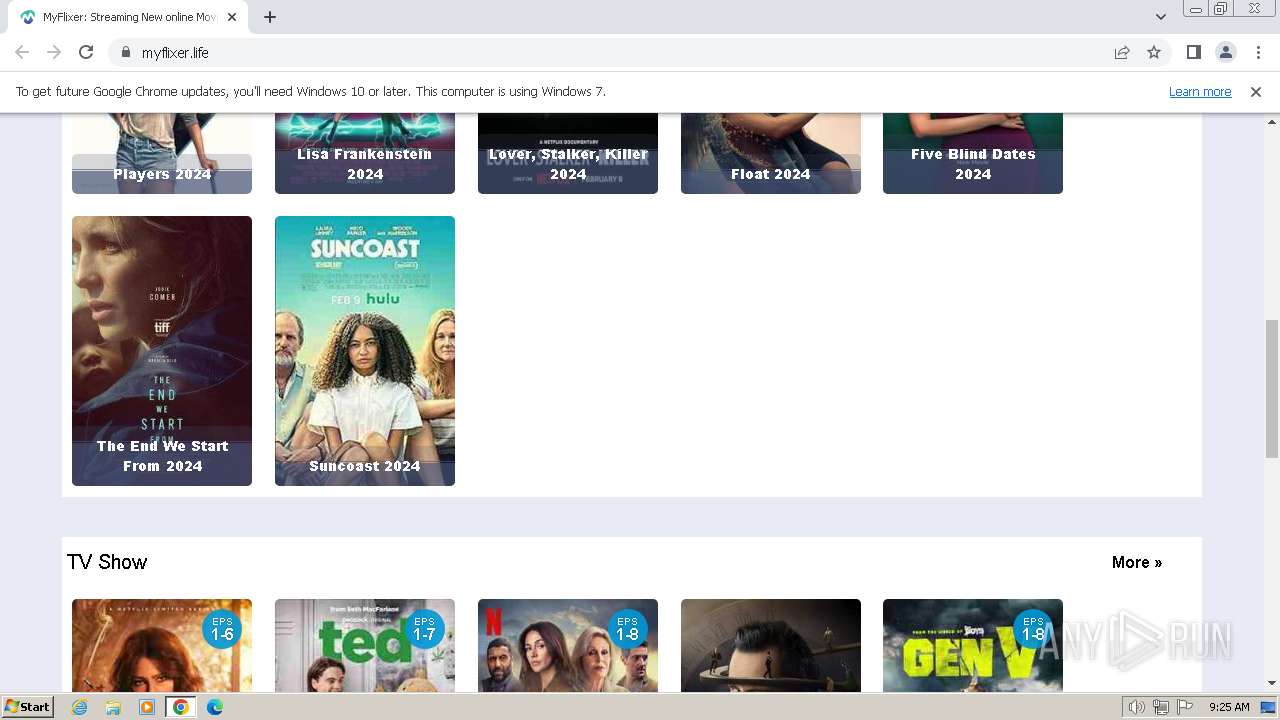Click the TV Show section heading

coord(107,562)
